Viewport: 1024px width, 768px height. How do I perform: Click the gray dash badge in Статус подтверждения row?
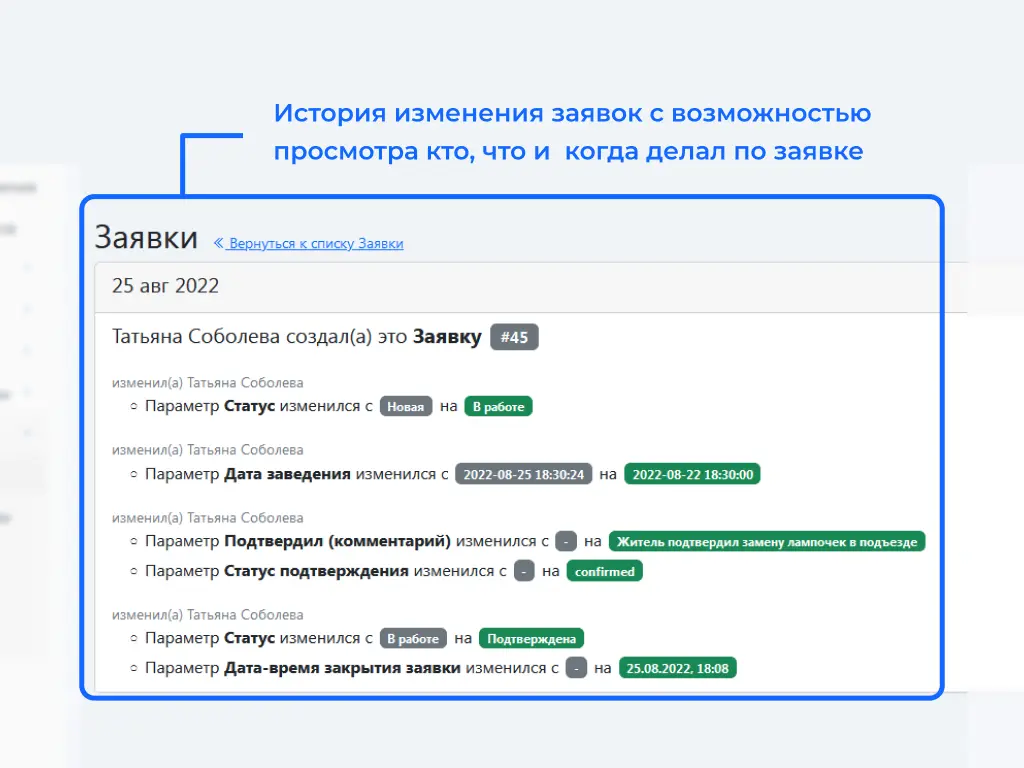tap(525, 571)
